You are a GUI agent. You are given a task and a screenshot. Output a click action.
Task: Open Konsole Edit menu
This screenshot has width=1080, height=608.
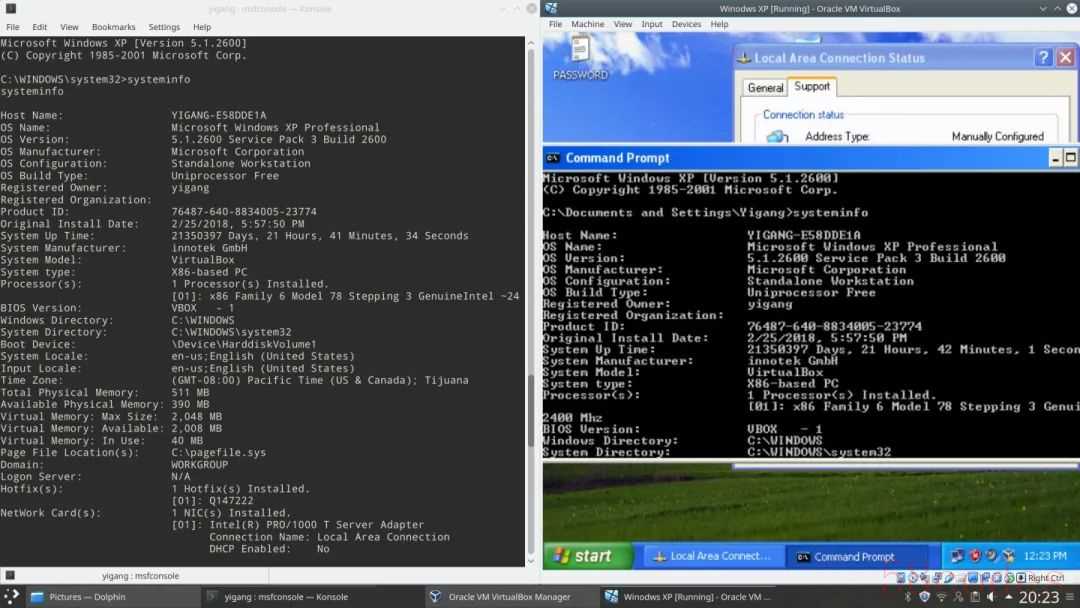tap(39, 27)
